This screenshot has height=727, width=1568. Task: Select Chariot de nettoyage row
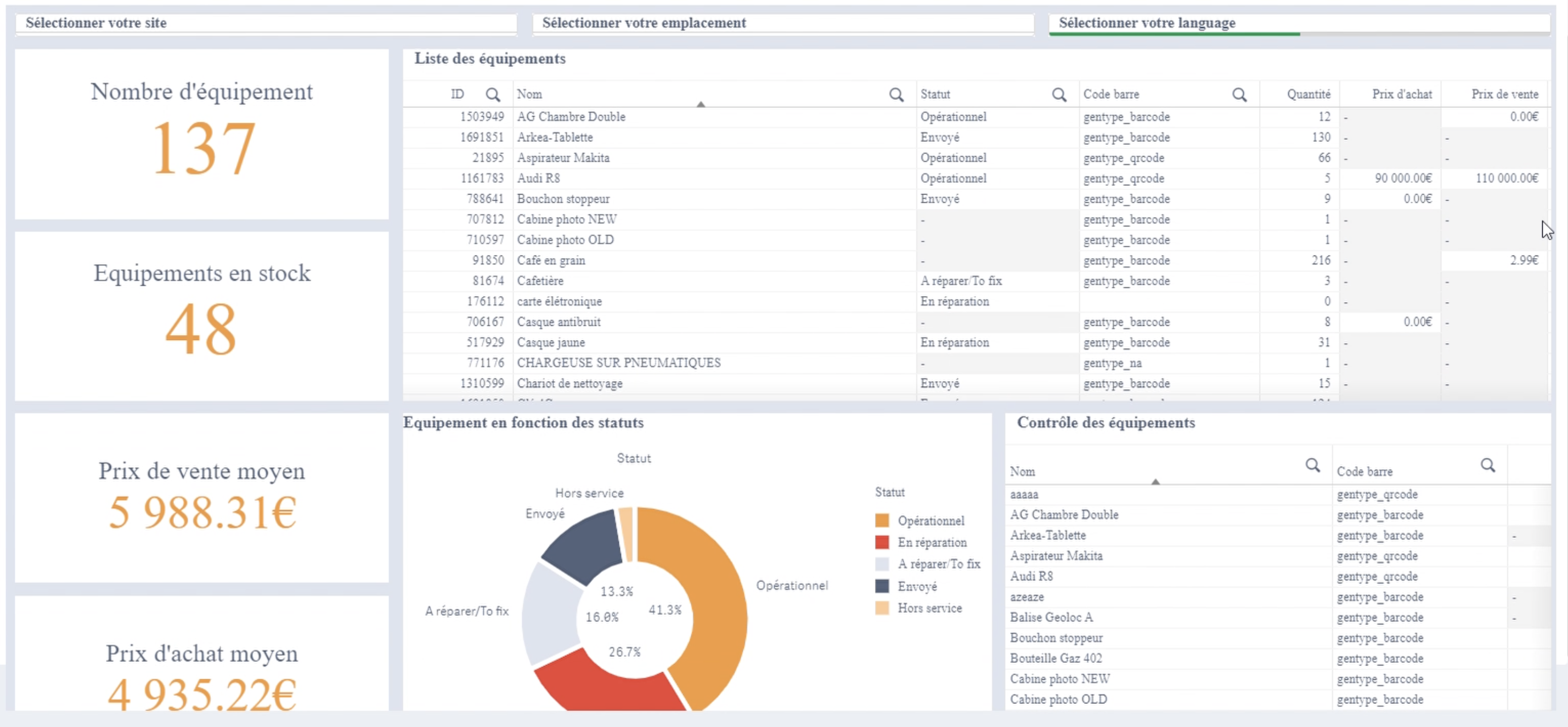[x=975, y=384]
